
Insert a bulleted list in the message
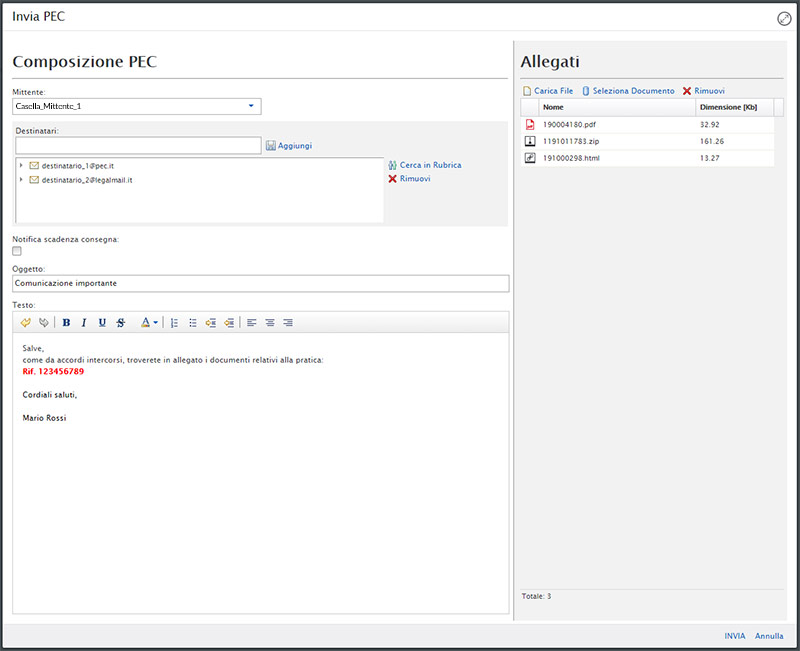[193, 322]
